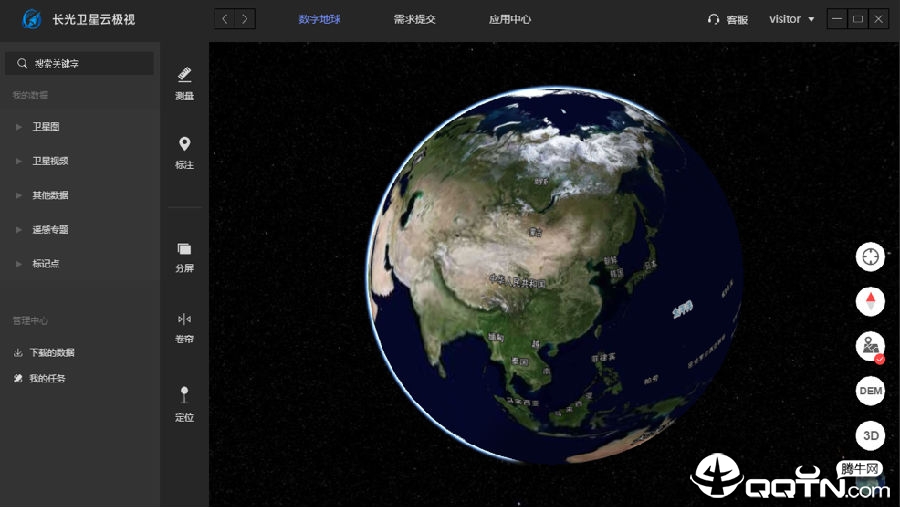Switch to the 需求提交 tab
The image size is (900, 507).
tap(414, 19)
